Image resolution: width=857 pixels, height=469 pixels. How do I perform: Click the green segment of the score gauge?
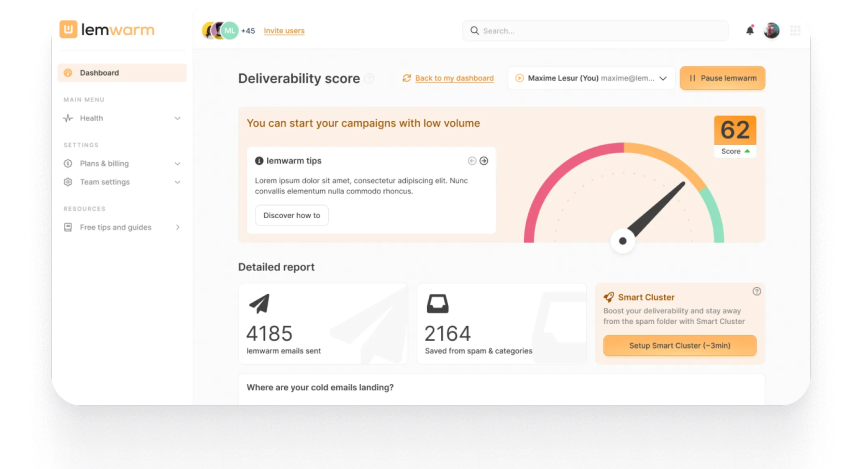(x=715, y=213)
